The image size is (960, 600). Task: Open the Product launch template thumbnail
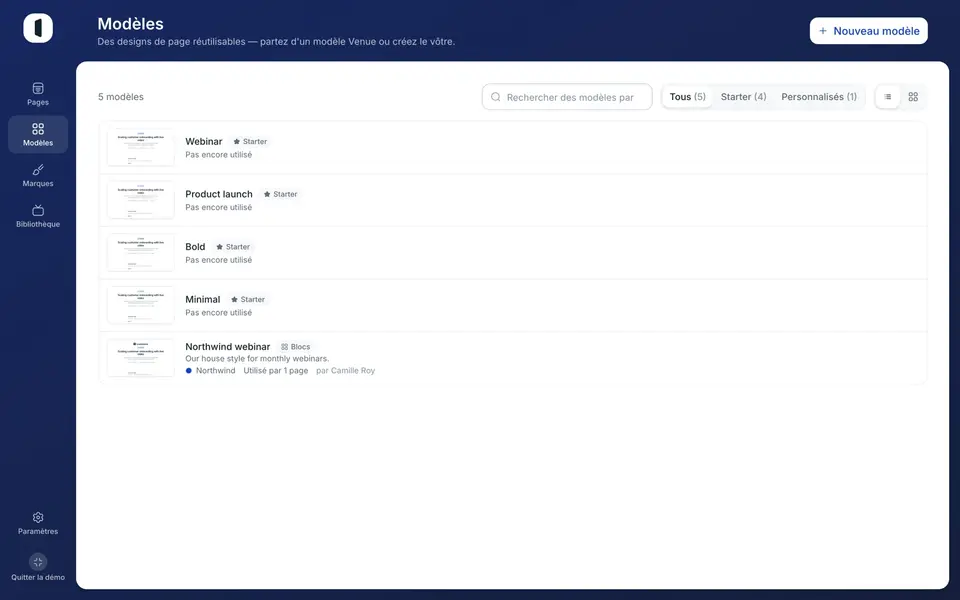pyautogui.click(x=141, y=200)
